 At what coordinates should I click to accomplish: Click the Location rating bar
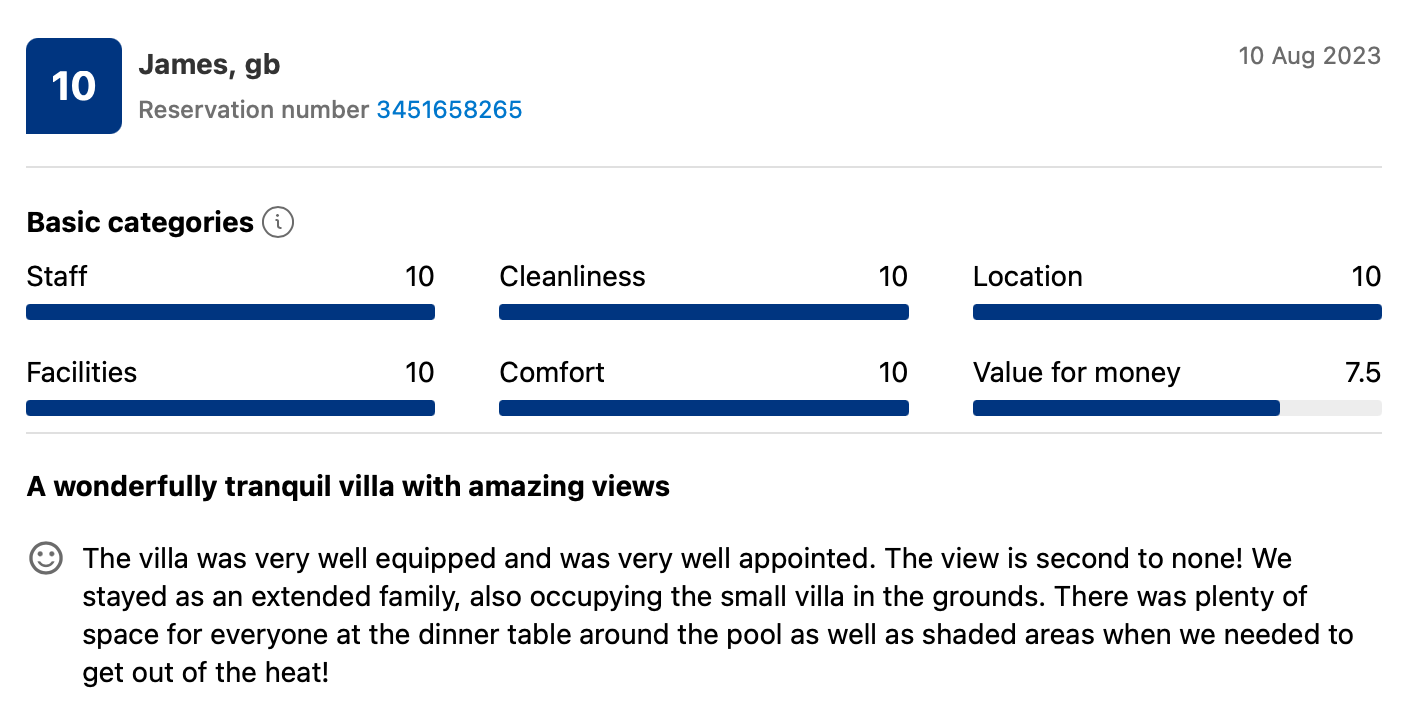pyautogui.click(x=1177, y=312)
